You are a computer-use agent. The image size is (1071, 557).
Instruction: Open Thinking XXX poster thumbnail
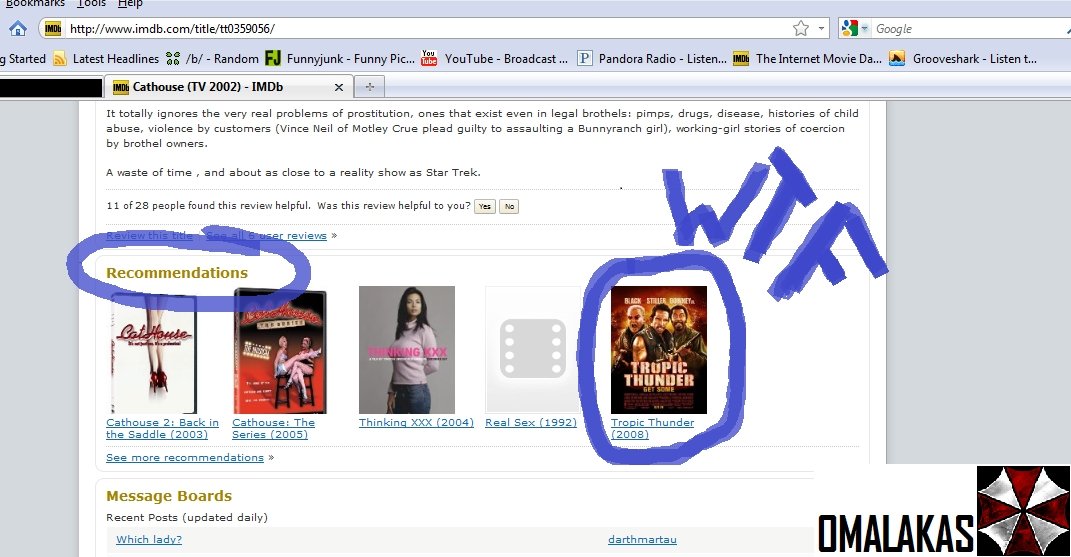click(x=407, y=350)
